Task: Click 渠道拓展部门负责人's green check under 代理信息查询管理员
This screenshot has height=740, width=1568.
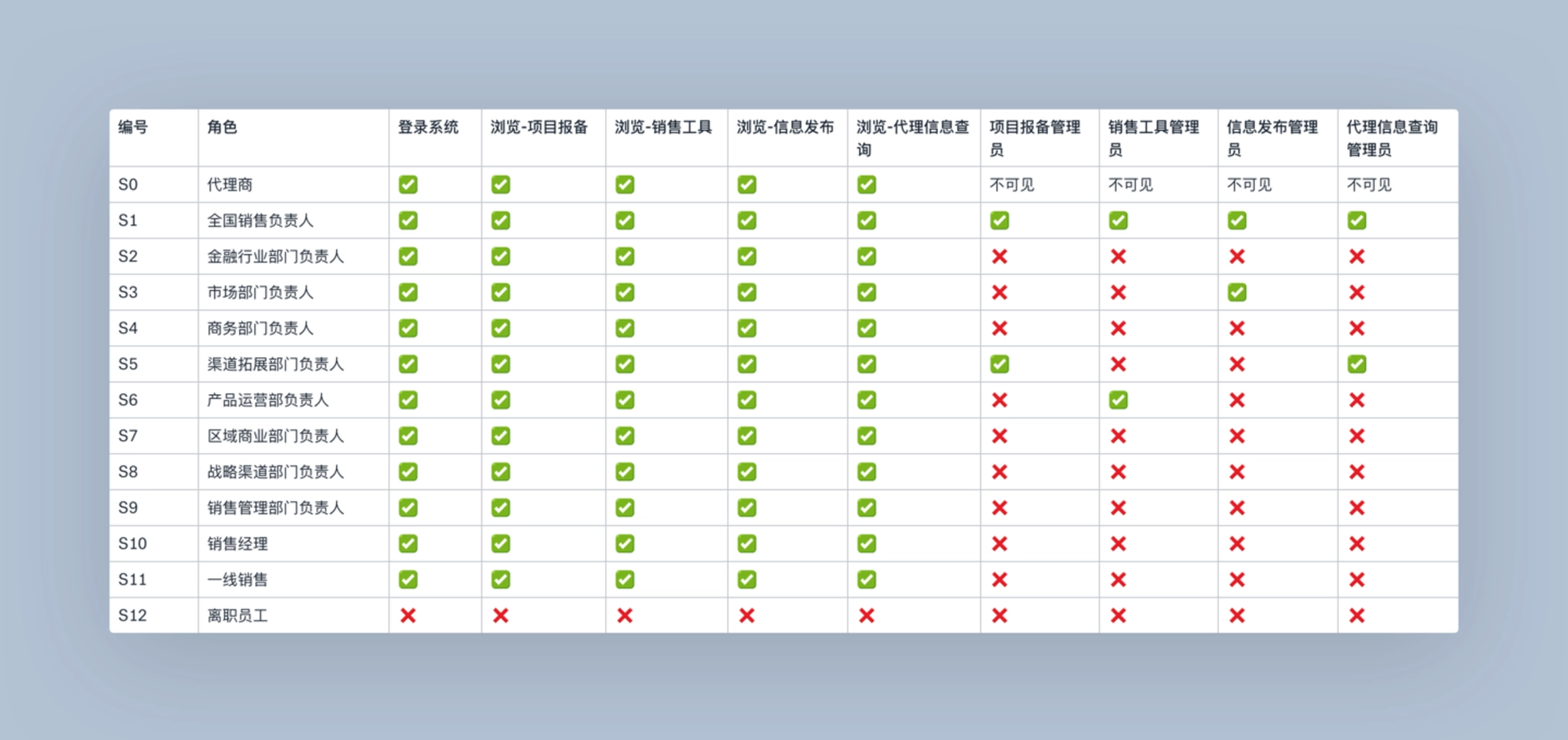Action: click(x=1357, y=364)
